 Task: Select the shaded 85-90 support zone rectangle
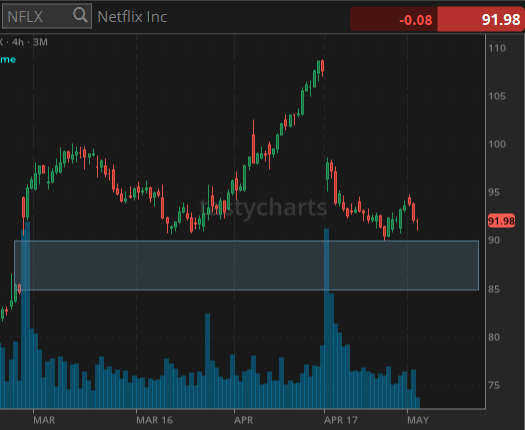tap(246, 265)
